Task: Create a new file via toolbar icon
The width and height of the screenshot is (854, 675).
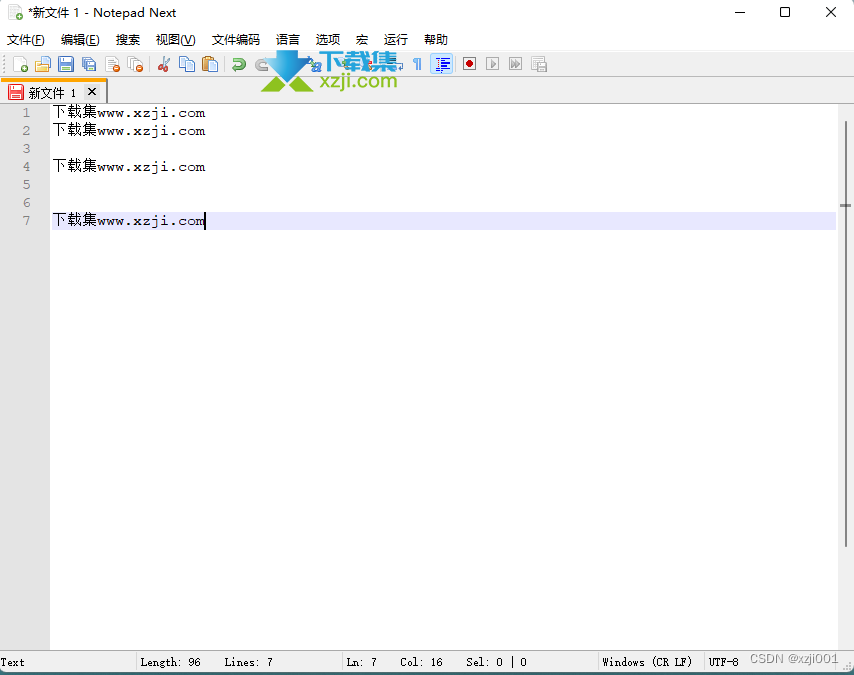Action: pos(20,64)
